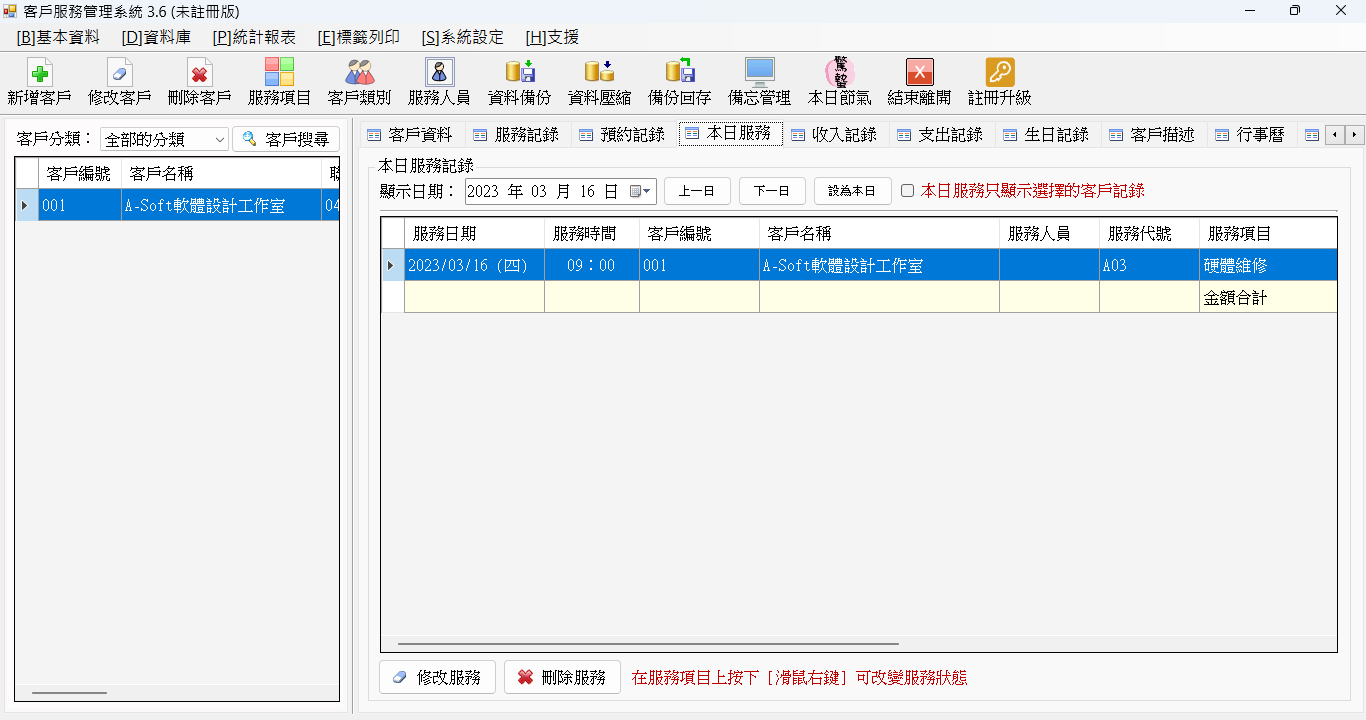Open the [P]統計報表 menu
Viewport: 1366px width, 720px height.
click(x=254, y=37)
